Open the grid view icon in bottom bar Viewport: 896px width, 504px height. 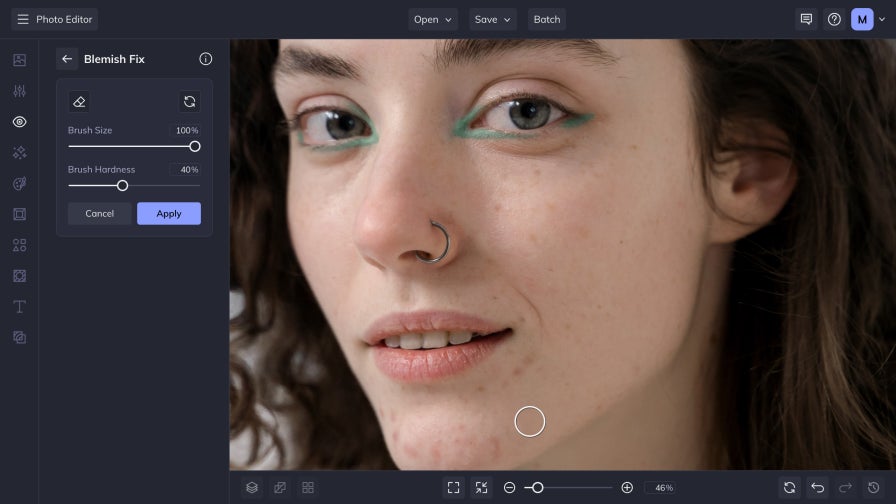point(308,487)
